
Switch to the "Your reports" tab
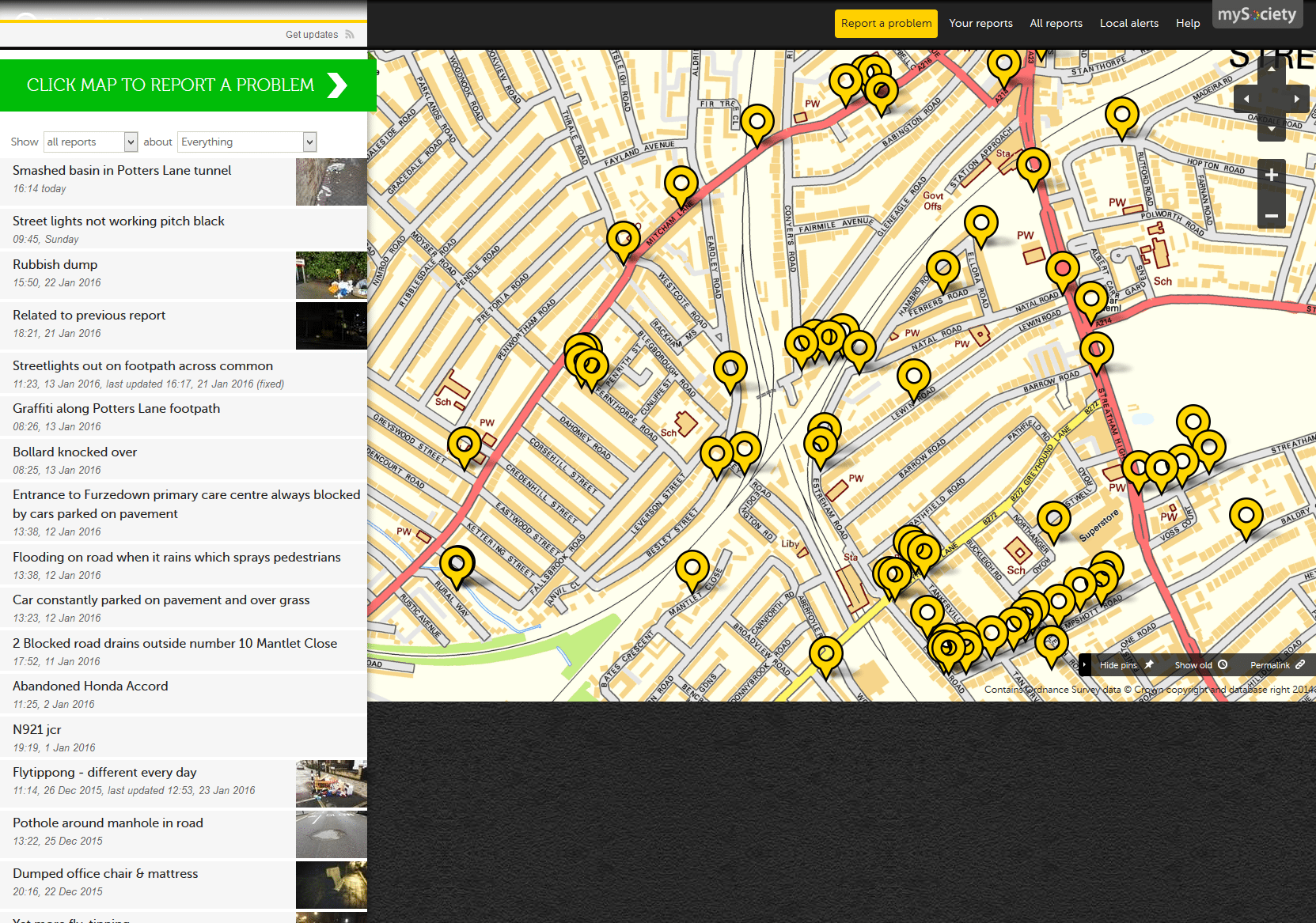pos(980,23)
